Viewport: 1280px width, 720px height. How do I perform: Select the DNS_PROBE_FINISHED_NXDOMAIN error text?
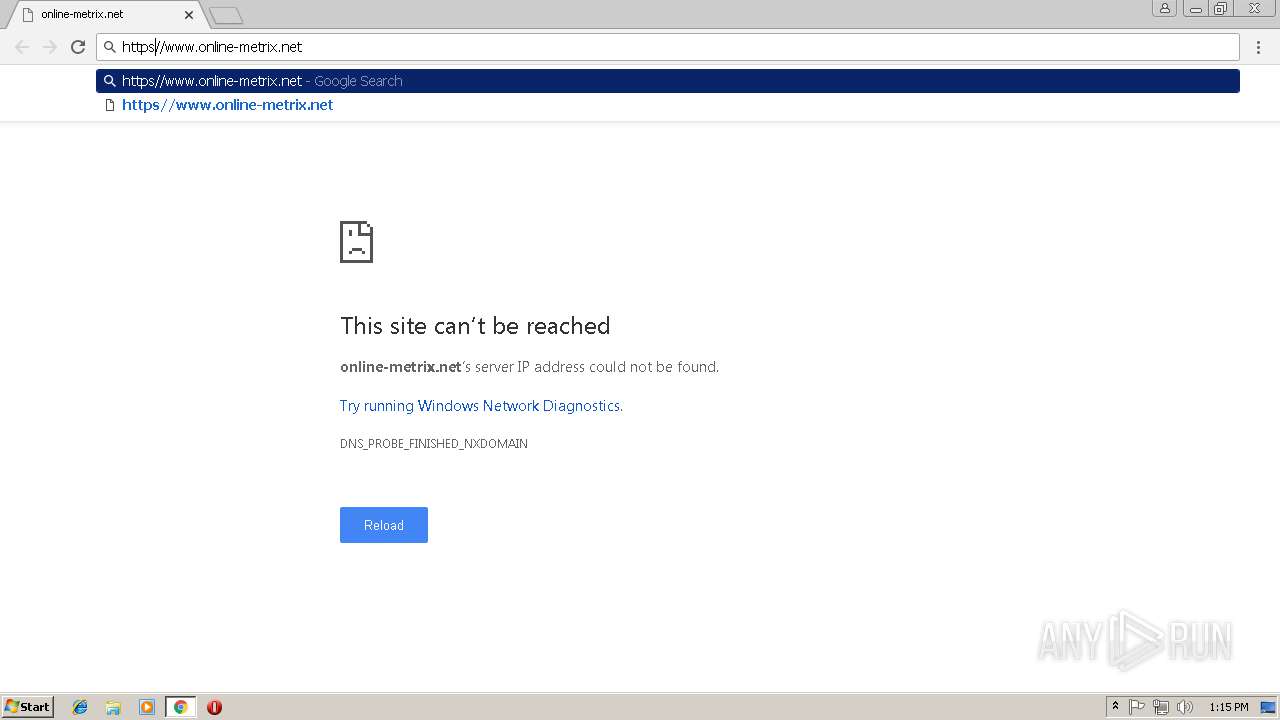pos(434,444)
